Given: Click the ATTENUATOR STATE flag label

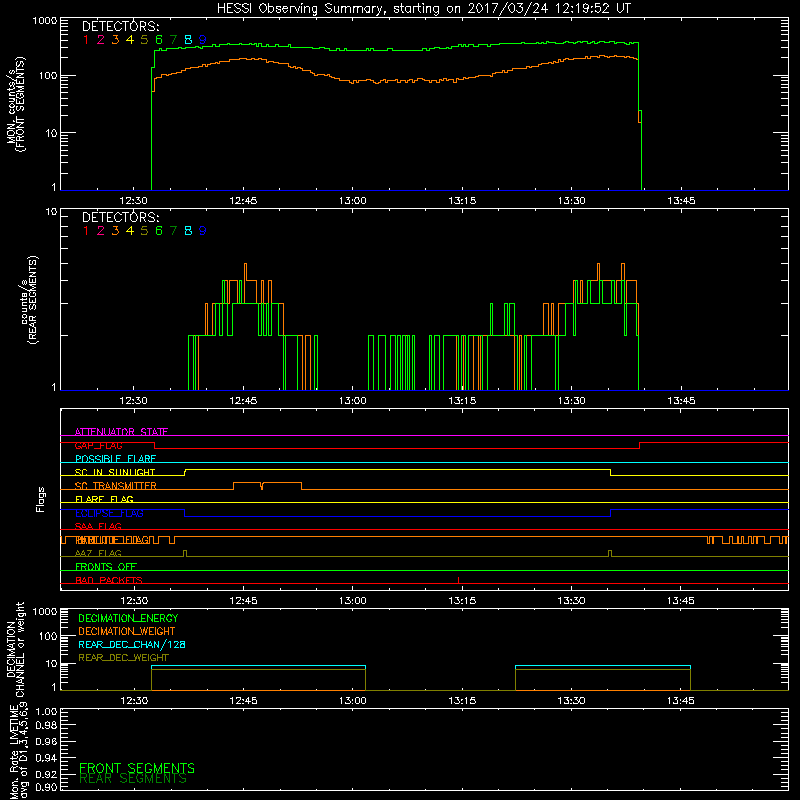Looking at the screenshot, I should [x=121, y=432].
